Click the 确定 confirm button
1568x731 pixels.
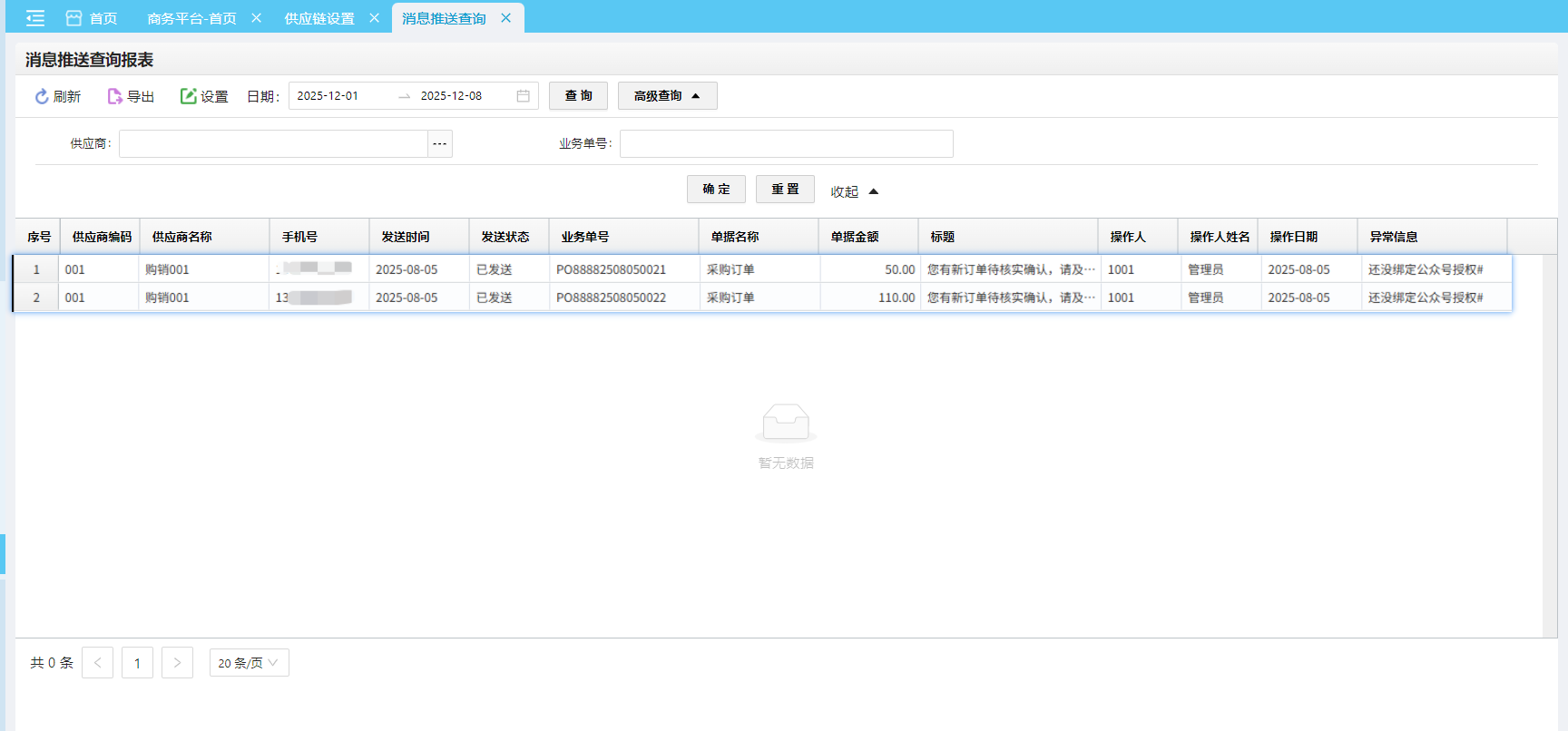716,190
